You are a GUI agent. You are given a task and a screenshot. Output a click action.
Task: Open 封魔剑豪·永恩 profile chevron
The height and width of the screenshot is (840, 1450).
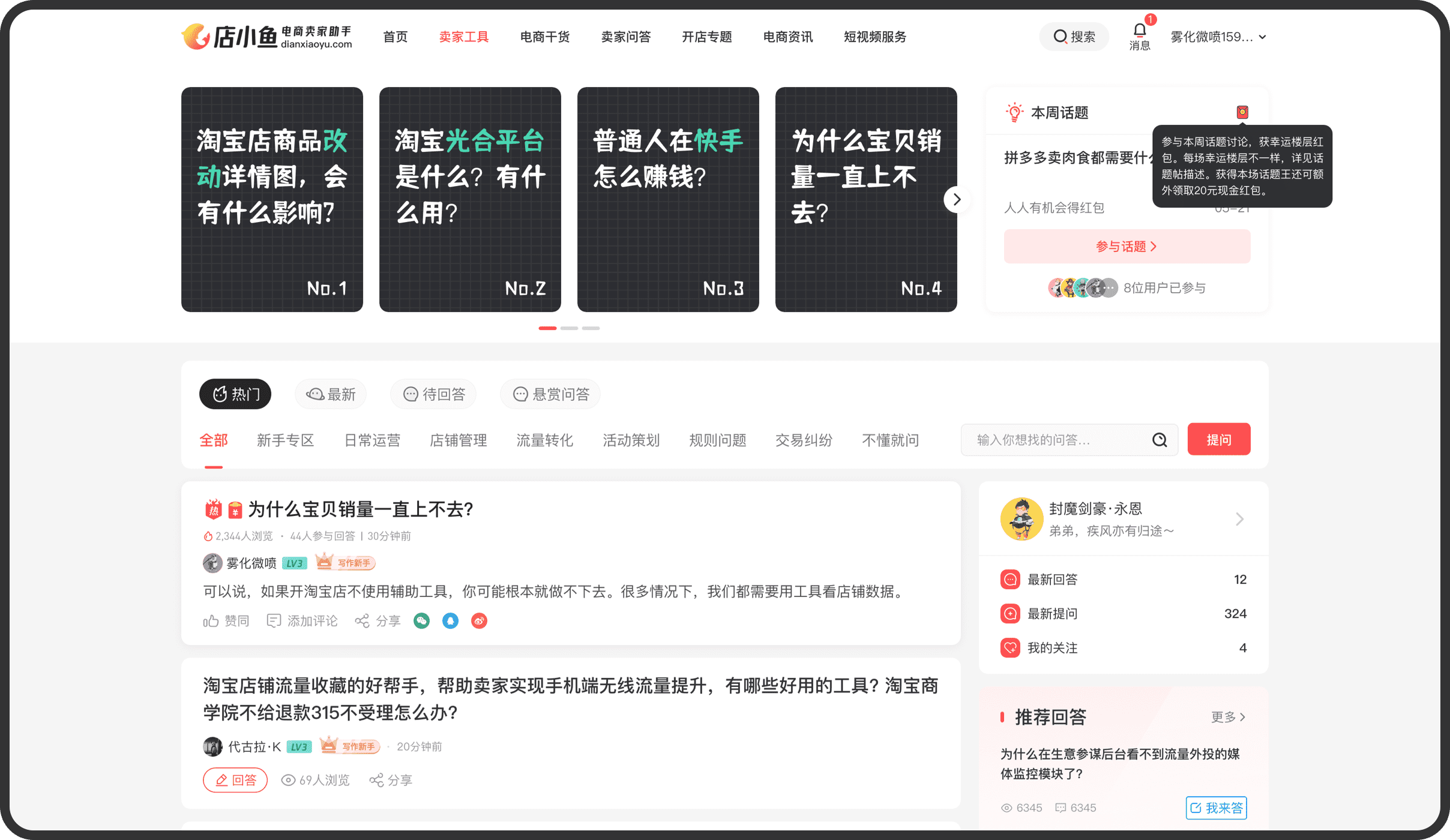1240,519
